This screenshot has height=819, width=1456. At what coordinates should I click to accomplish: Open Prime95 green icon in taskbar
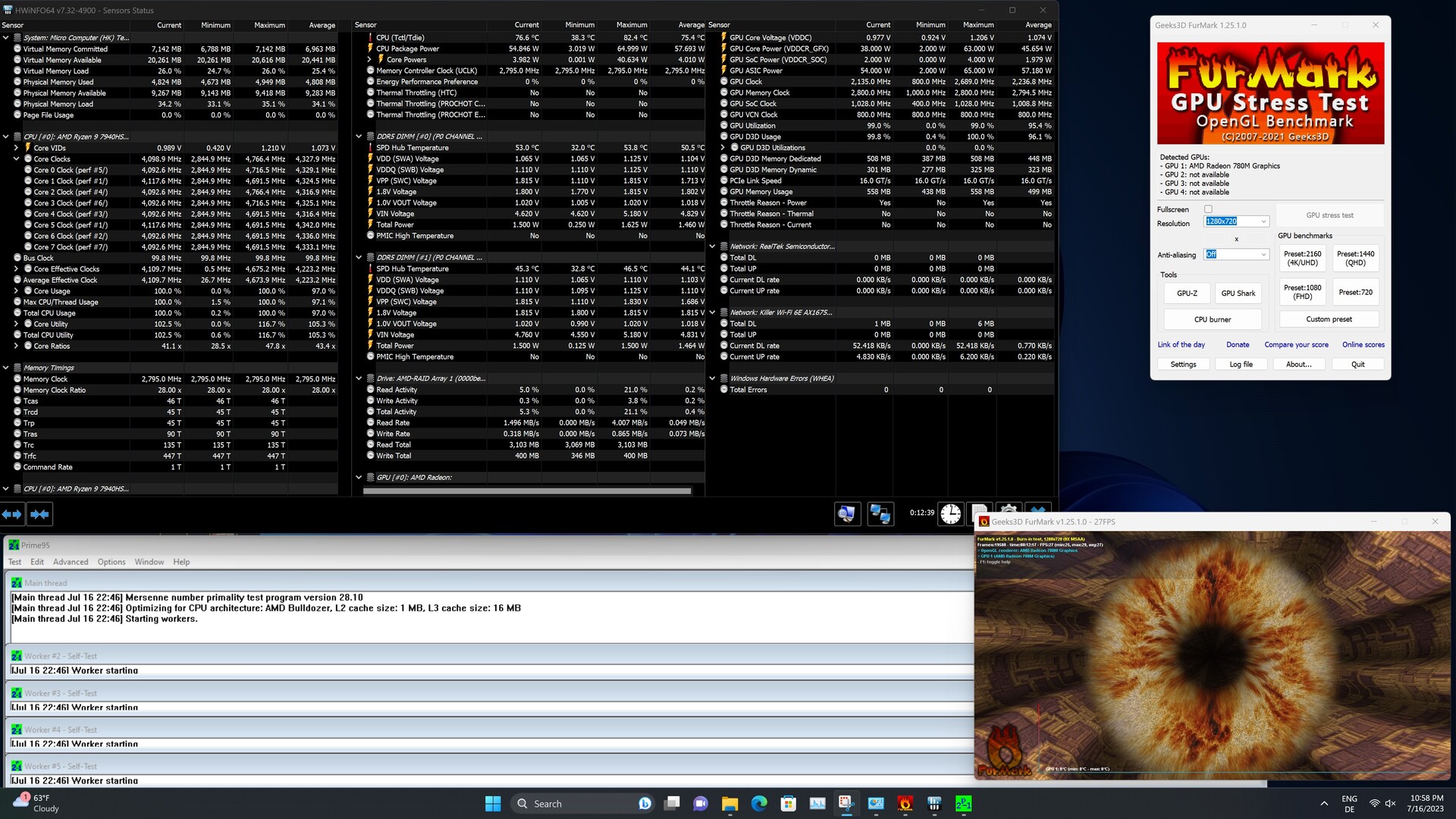[963, 803]
